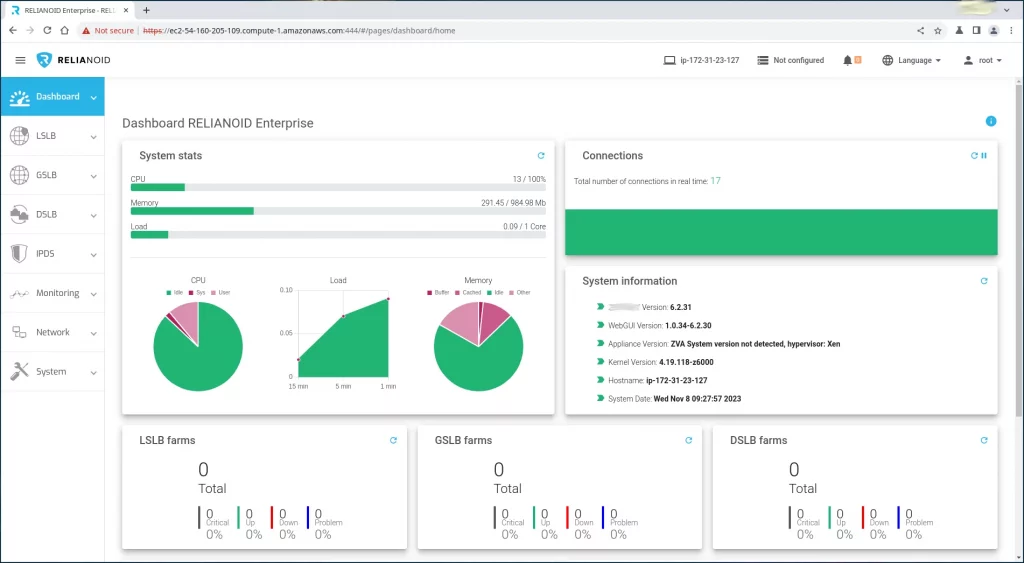The width and height of the screenshot is (1024, 563).
Task: Toggle the Idle legend in CPU chart
Action: pos(174,293)
